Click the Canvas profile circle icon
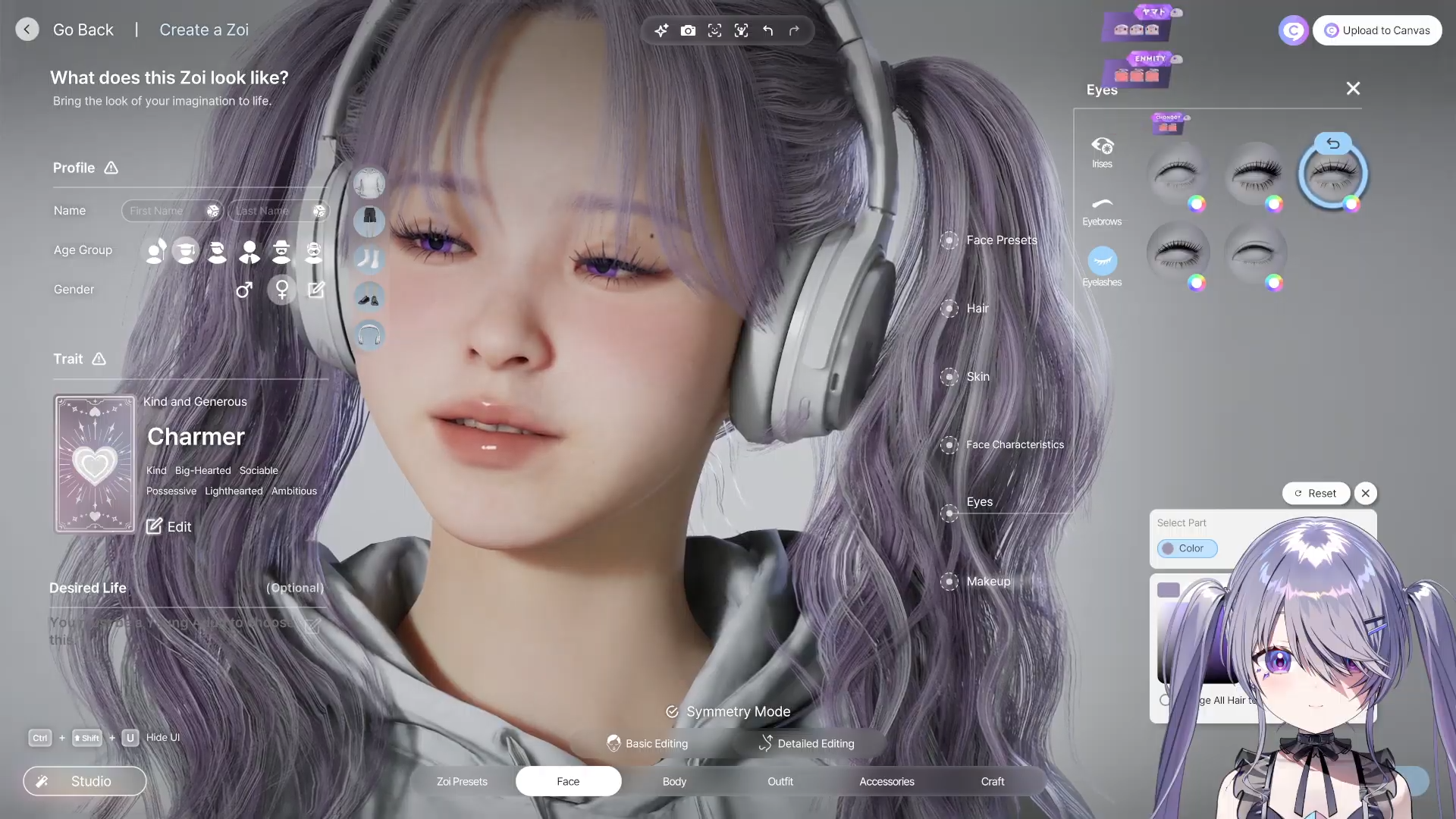The height and width of the screenshot is (819, 1456). [x=1293, y=30]
